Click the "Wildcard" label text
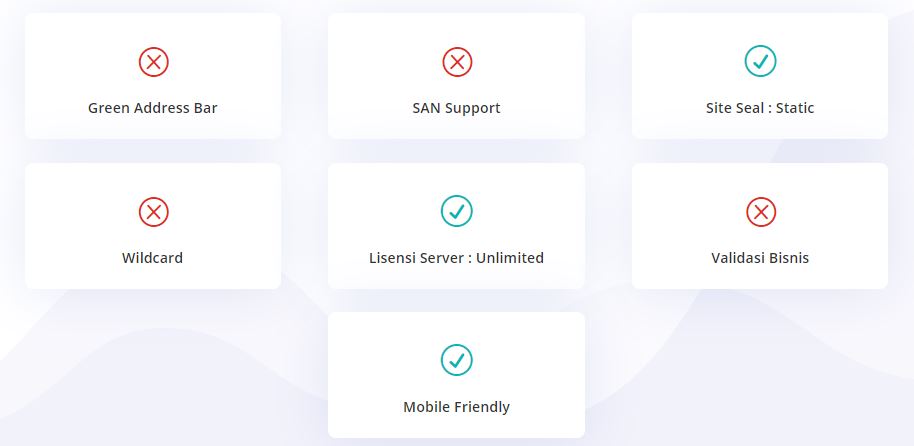914x446 pixels. [x=153, y=258]
